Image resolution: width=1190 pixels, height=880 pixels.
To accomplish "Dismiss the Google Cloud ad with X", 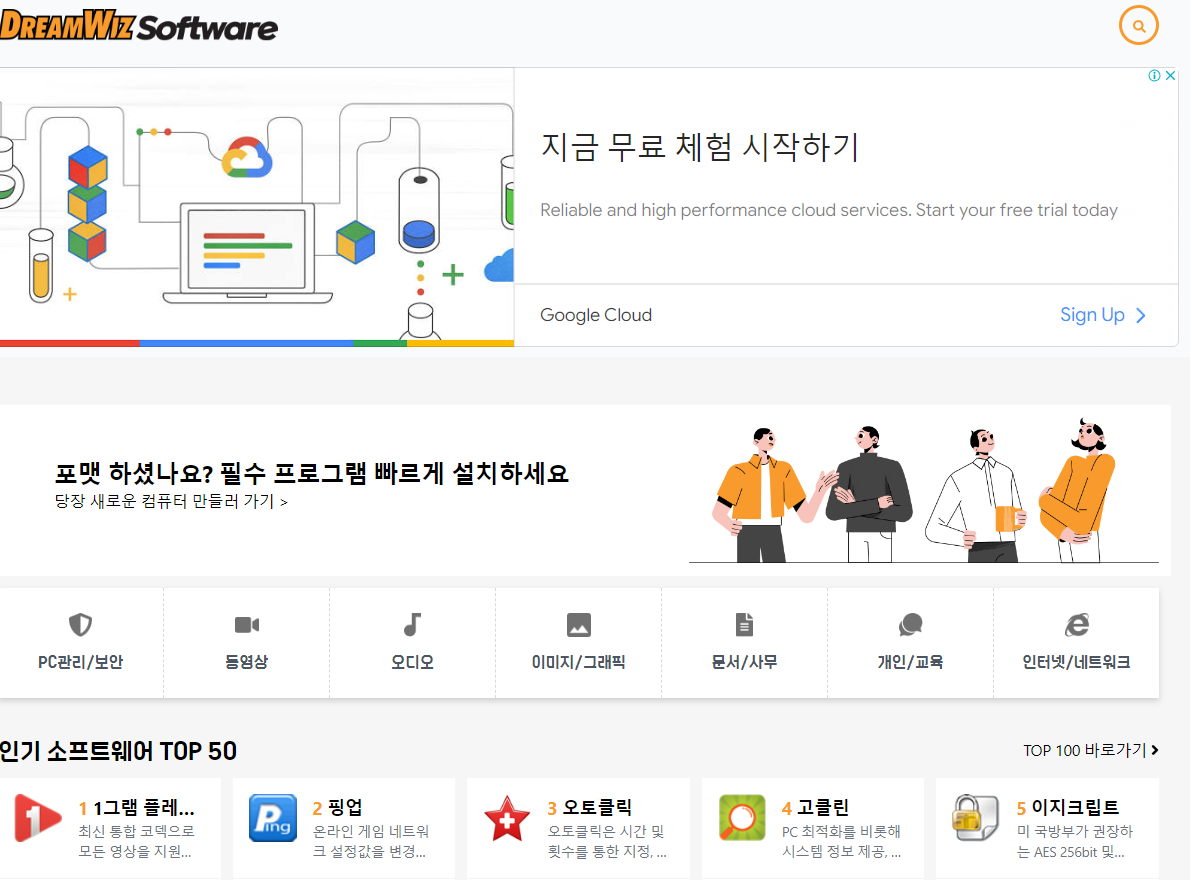I will pos(1170,74).
